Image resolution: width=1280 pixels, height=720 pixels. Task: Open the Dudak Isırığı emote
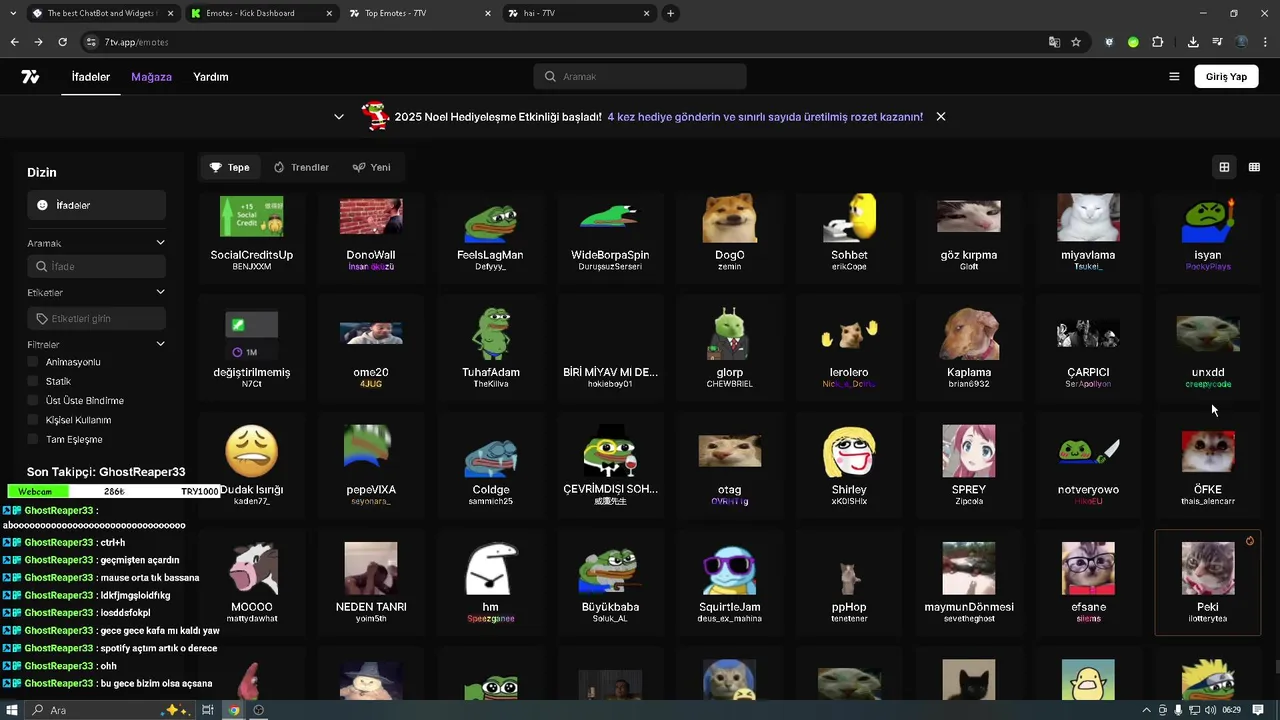[252, 466]
